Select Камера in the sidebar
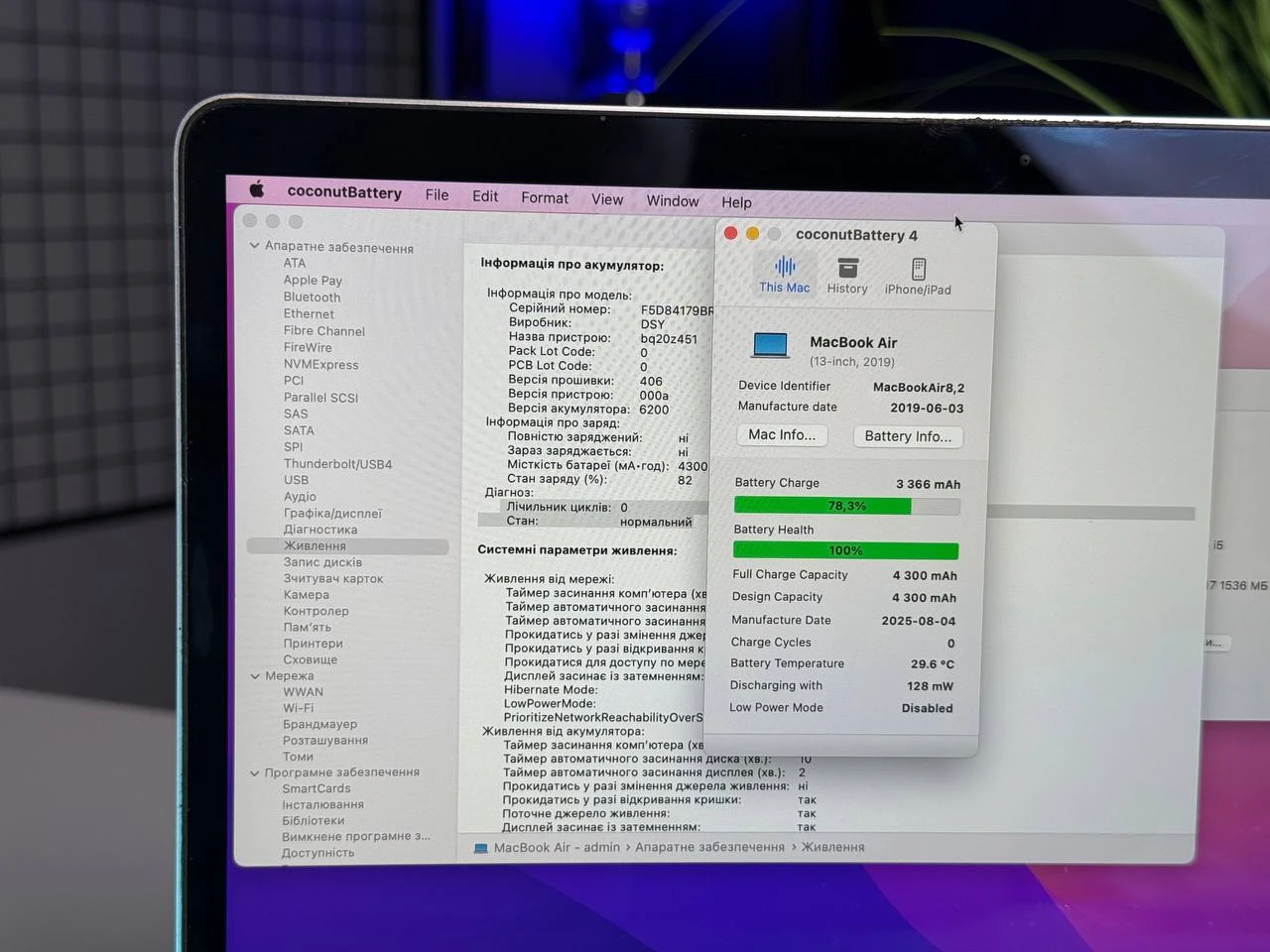The image size is (1270, 952). 306,595
